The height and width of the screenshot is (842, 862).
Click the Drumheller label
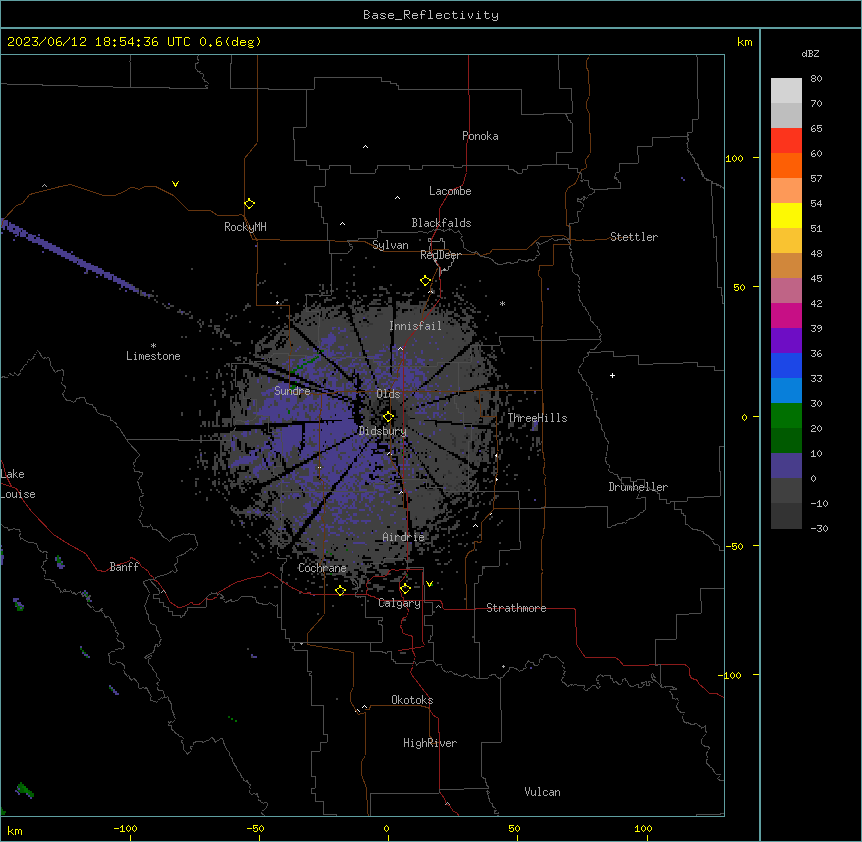click(x=638, y=487)
